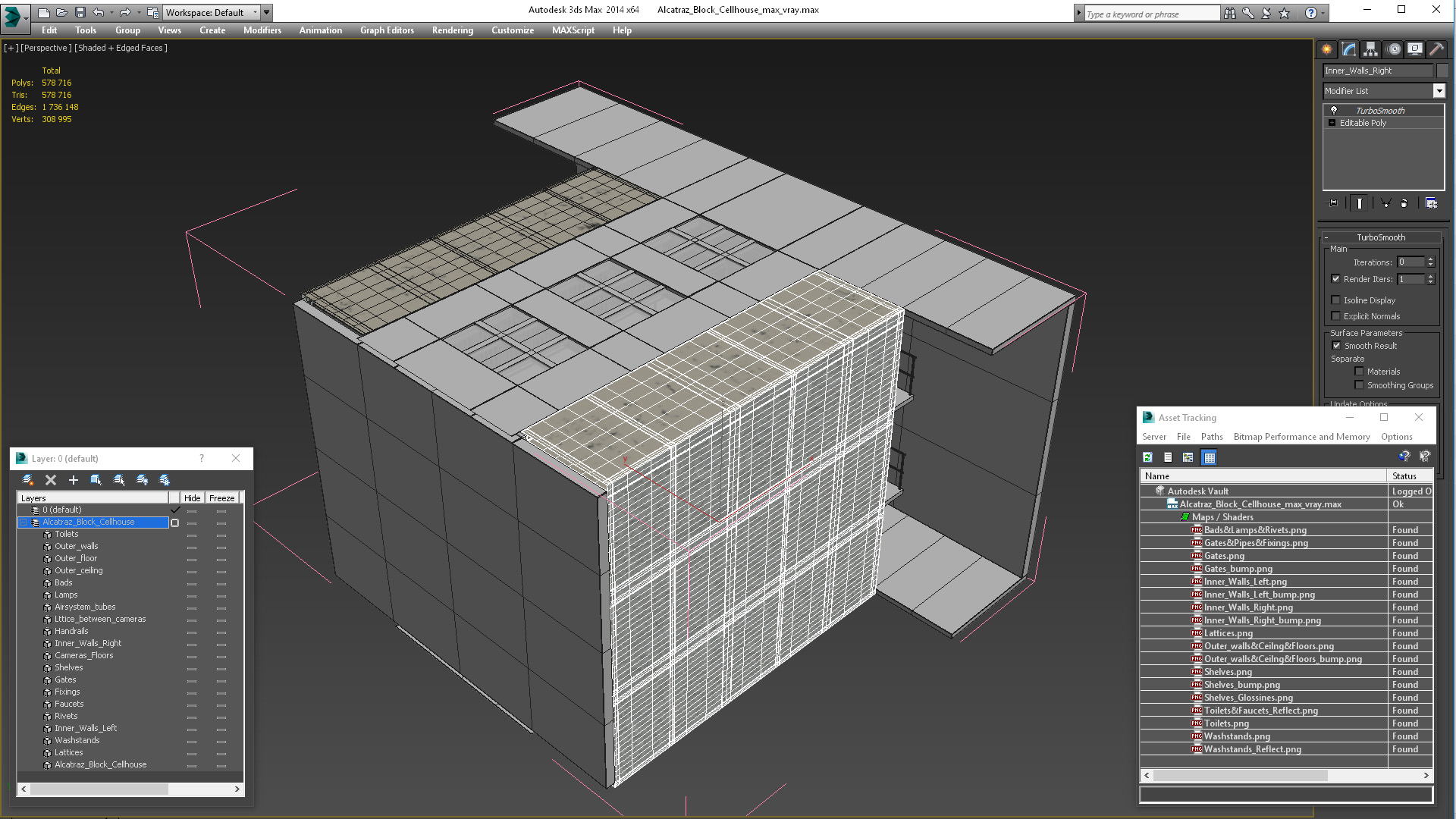Click Add Selected Objects plus icon
The height and width of the screenshot is (819, 1456).
(74, 480)
